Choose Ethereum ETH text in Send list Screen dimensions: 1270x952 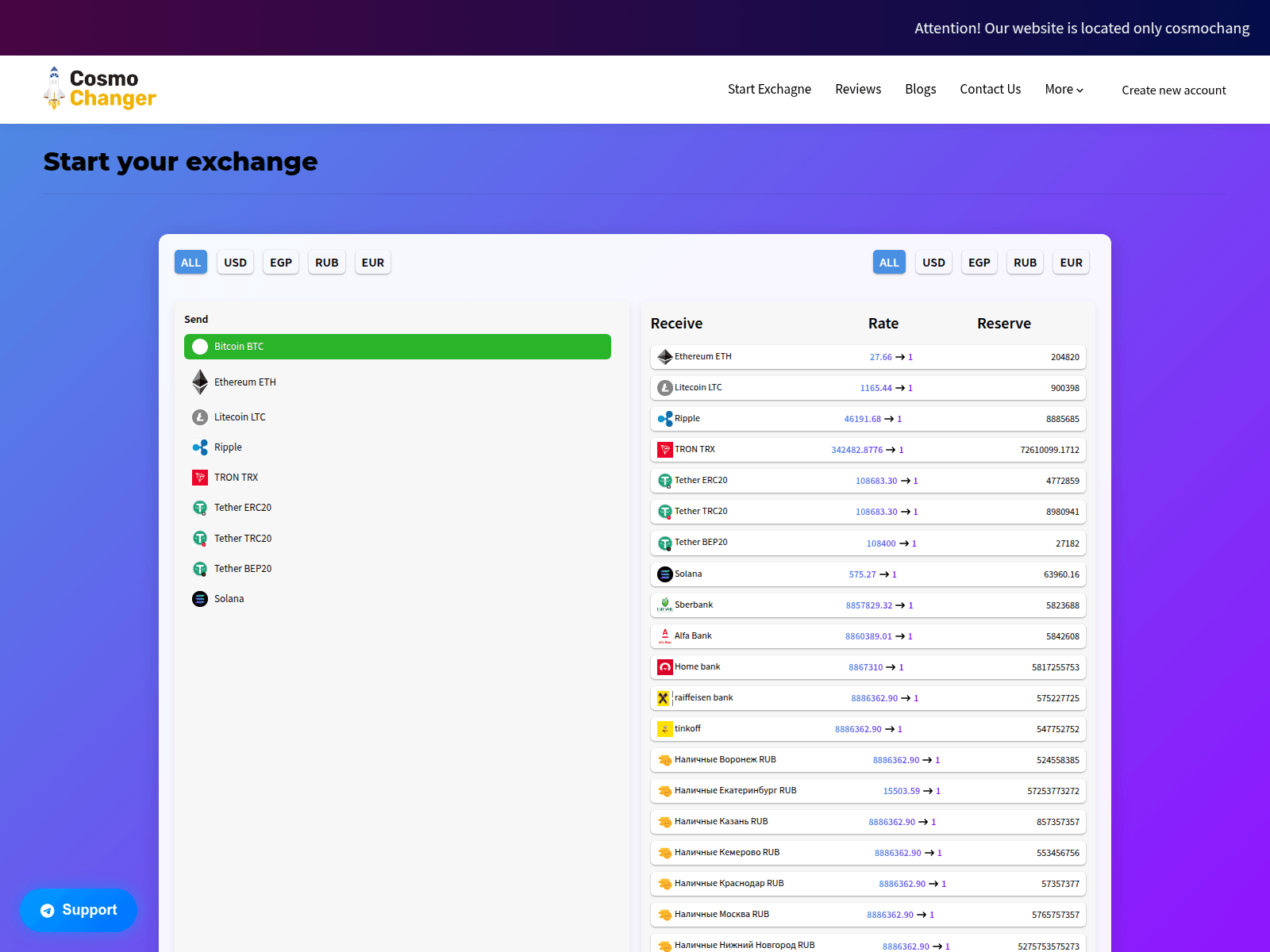pyautogui.click(x=245, y=382)
